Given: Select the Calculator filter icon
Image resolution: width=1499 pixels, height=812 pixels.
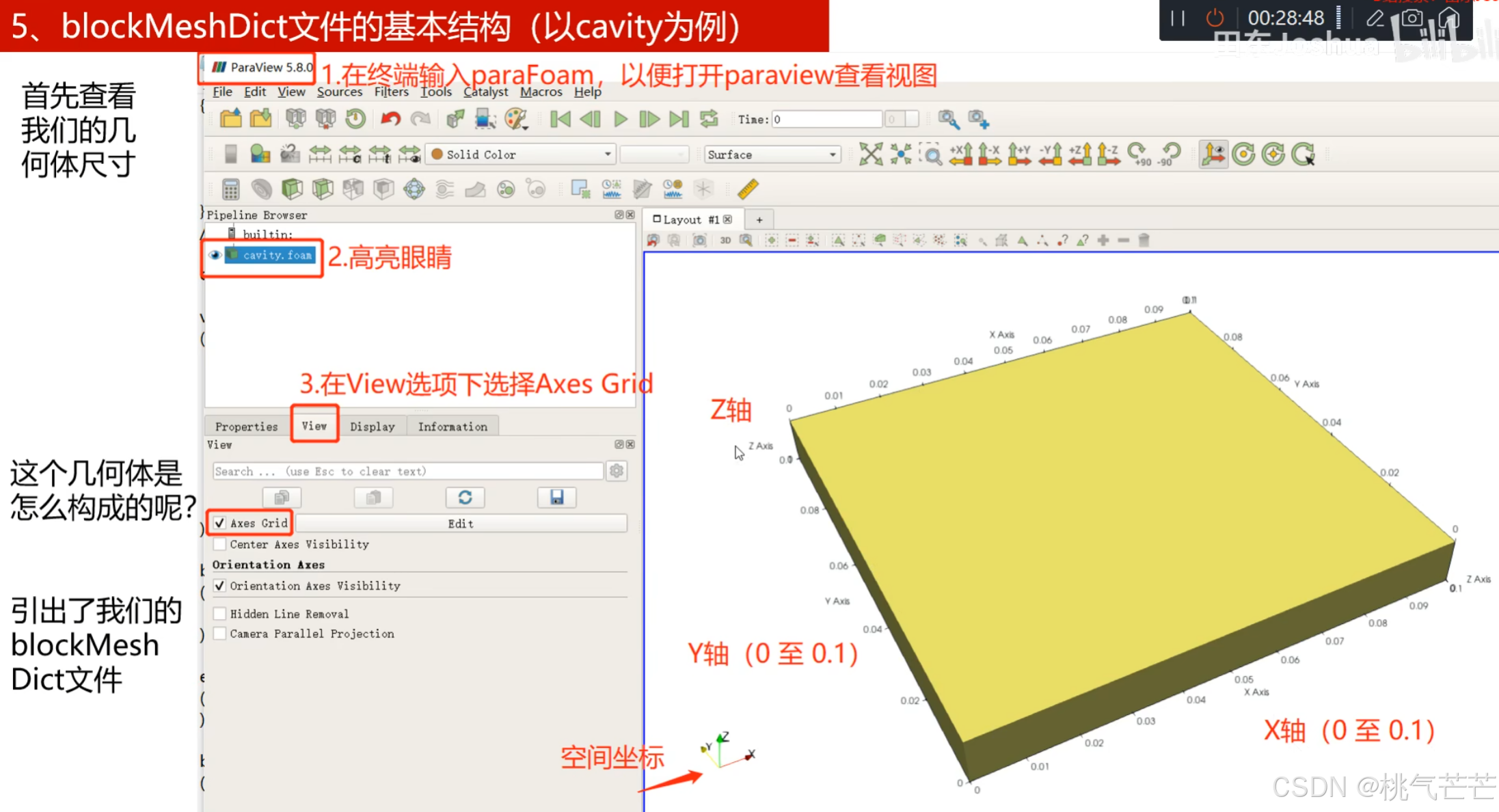Looking at the screenshot, I should click(x=230, y=189).
